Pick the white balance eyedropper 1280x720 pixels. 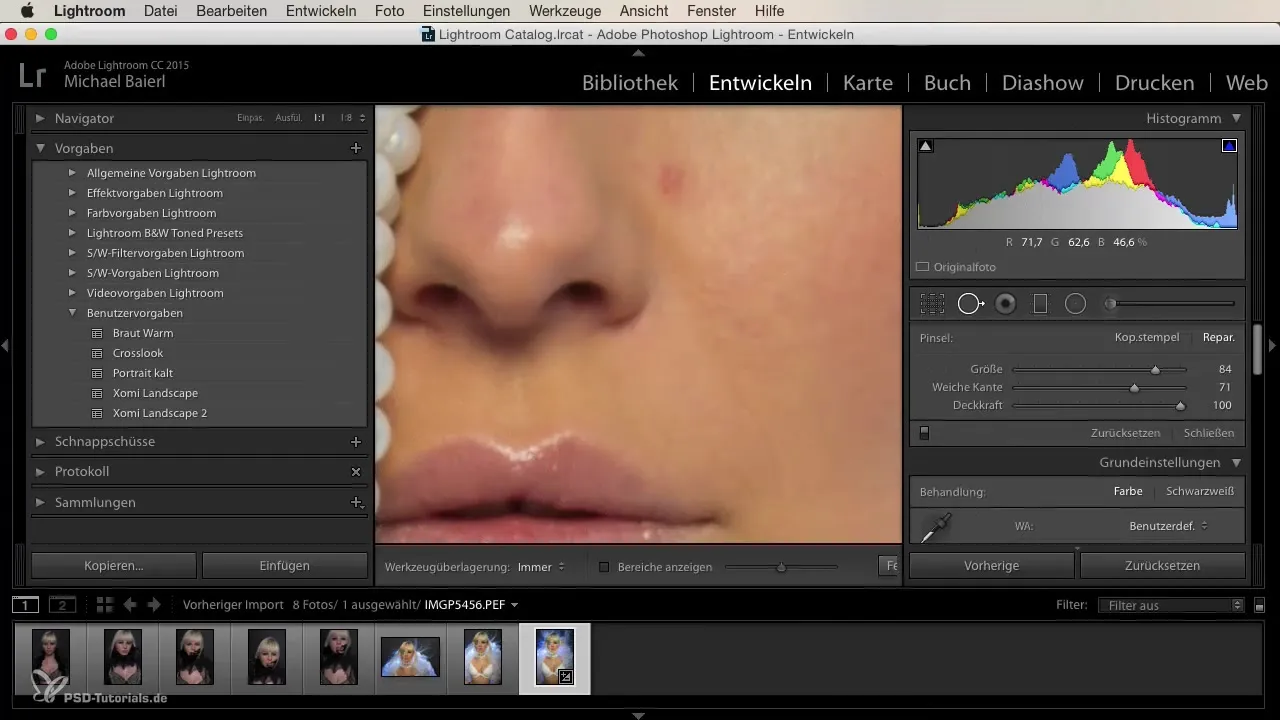point(935,527)
